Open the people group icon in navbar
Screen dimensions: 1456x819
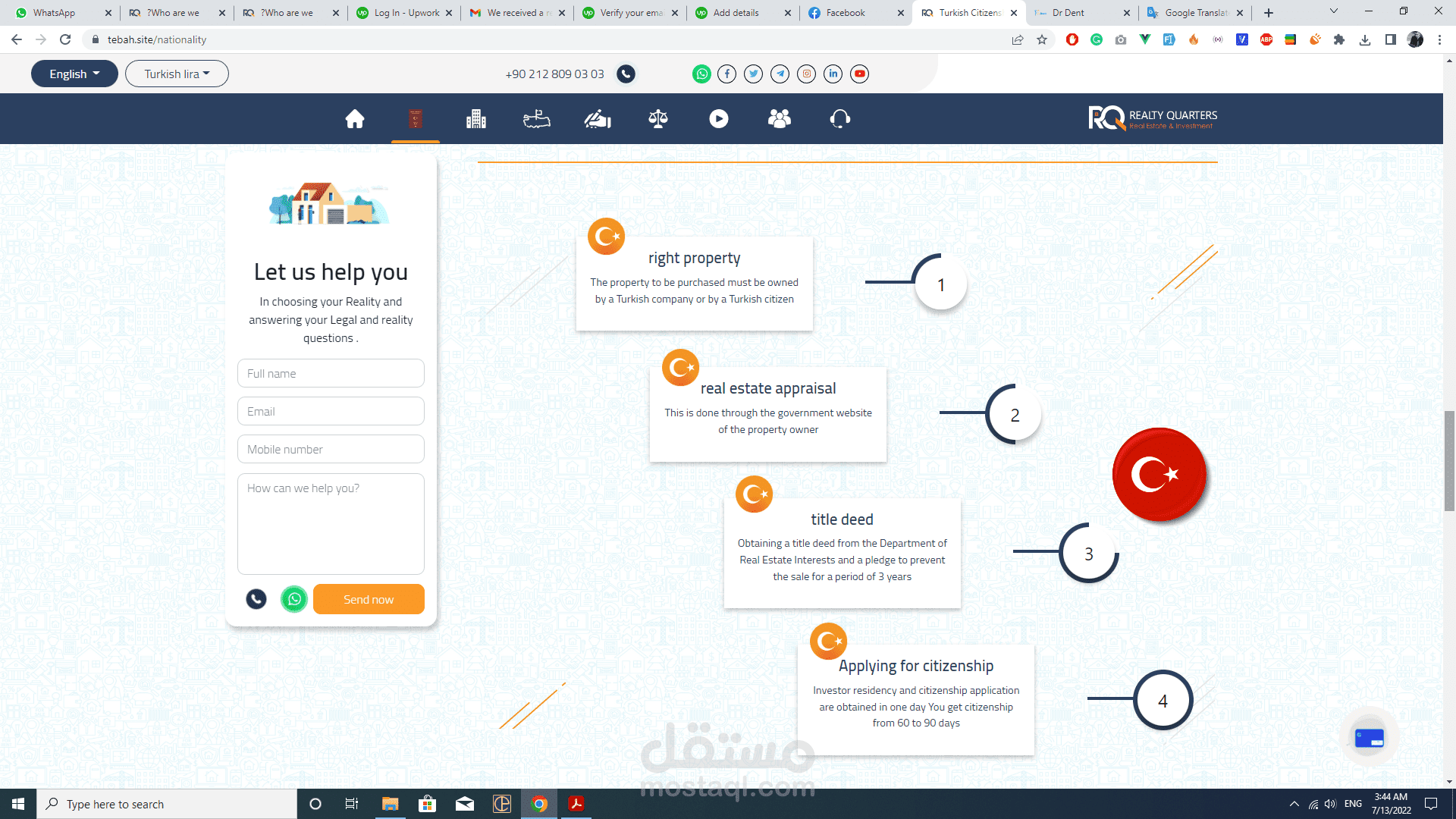[x=780, y=119]
